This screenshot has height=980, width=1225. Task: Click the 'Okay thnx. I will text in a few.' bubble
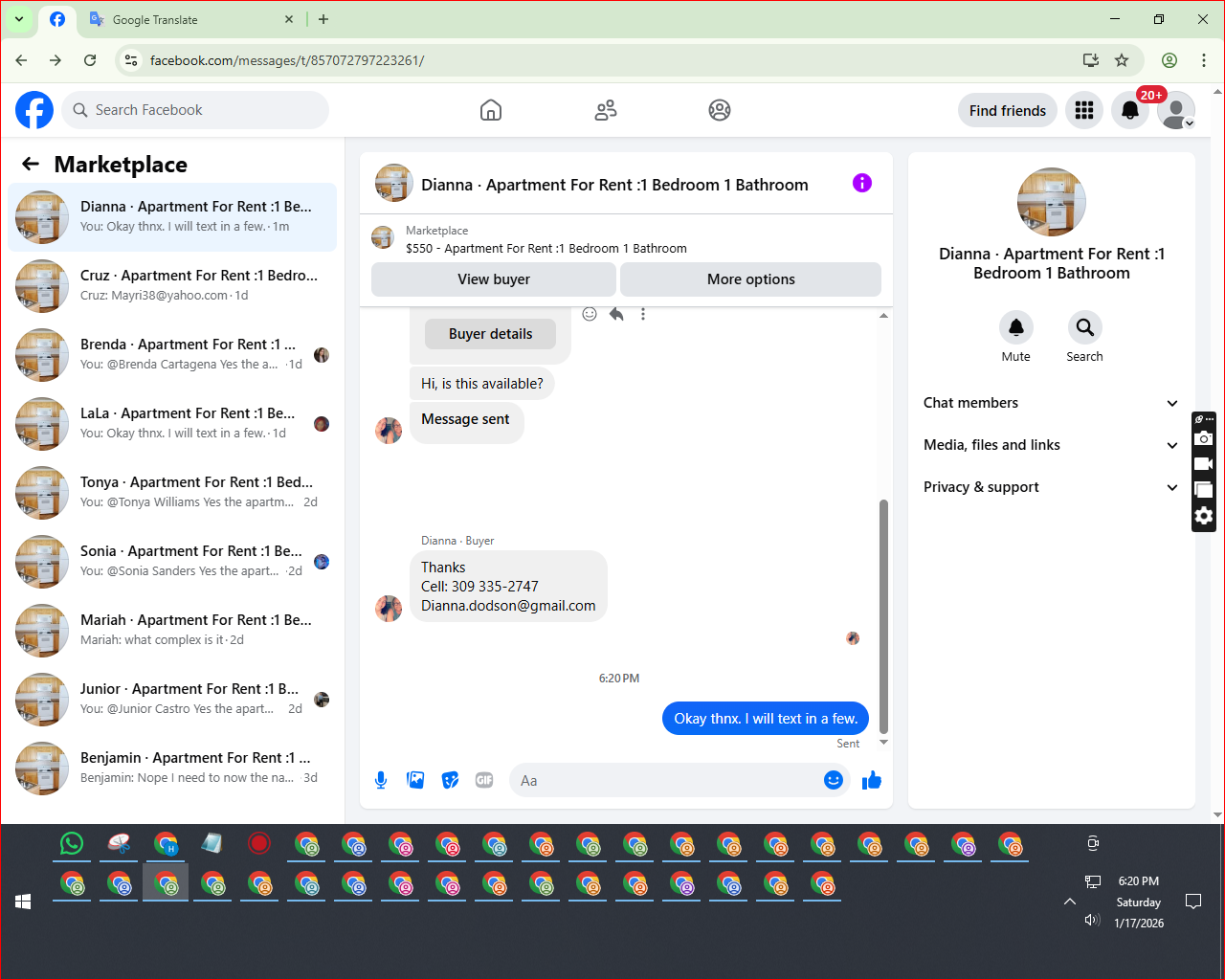coord(766,719)
